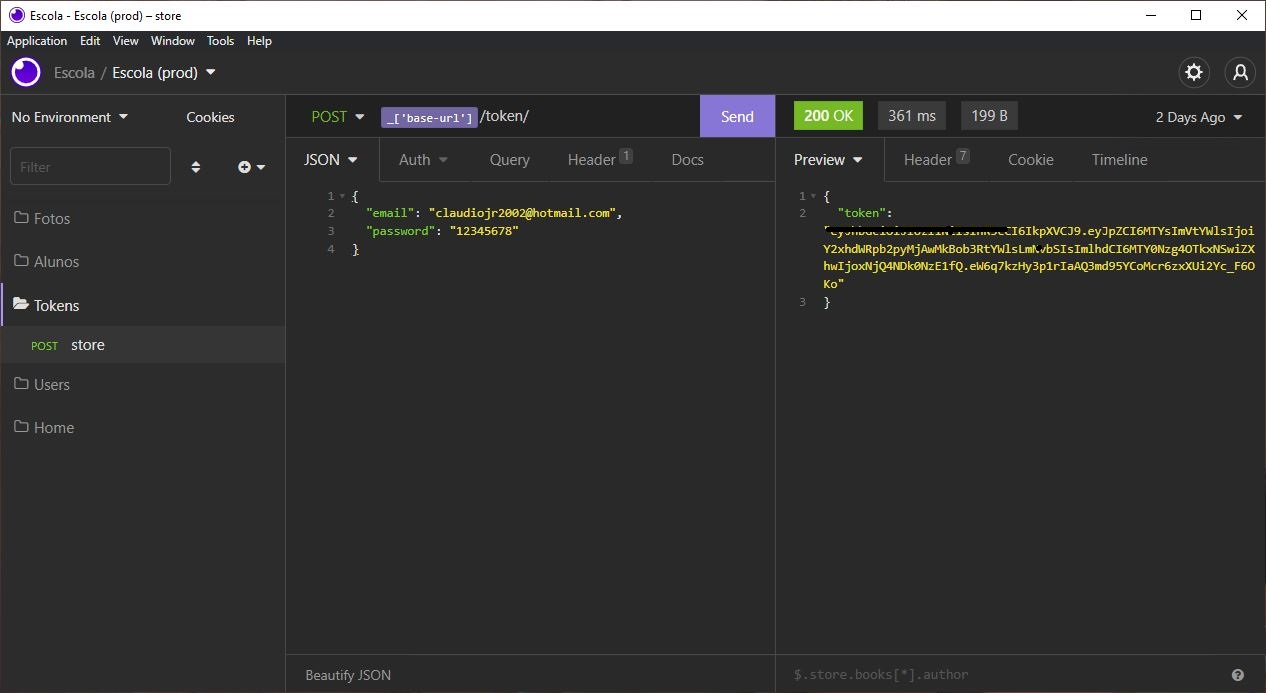The height and width of the screenshot is (693, 1266).
Task: Open the settings gear icon
Action: click(x=1193, y=72)
